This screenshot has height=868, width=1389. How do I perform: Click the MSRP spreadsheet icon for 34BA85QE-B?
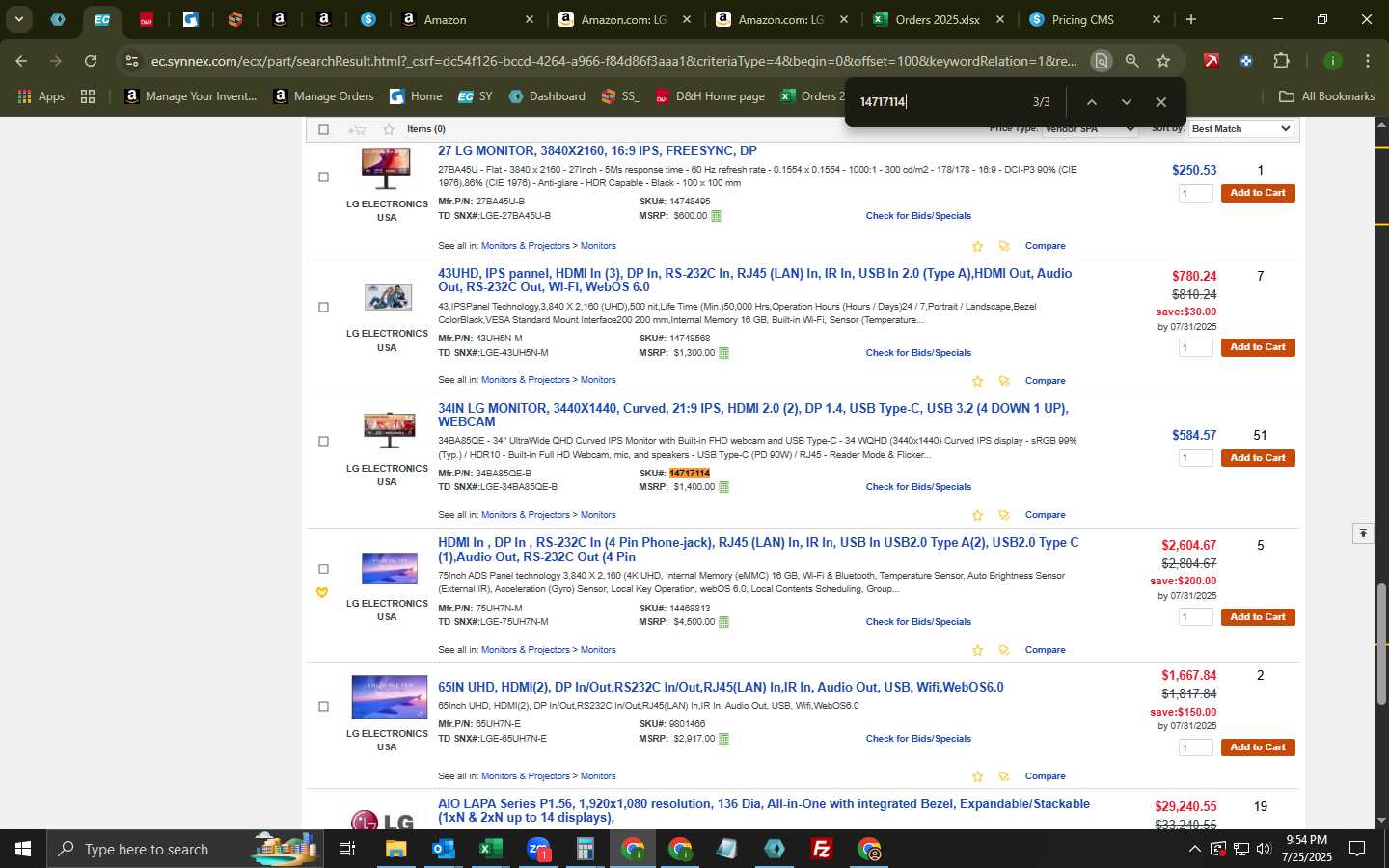tap(723, 487)
